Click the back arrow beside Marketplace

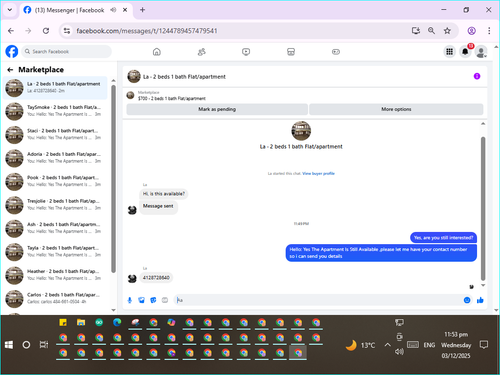(10, 70)
